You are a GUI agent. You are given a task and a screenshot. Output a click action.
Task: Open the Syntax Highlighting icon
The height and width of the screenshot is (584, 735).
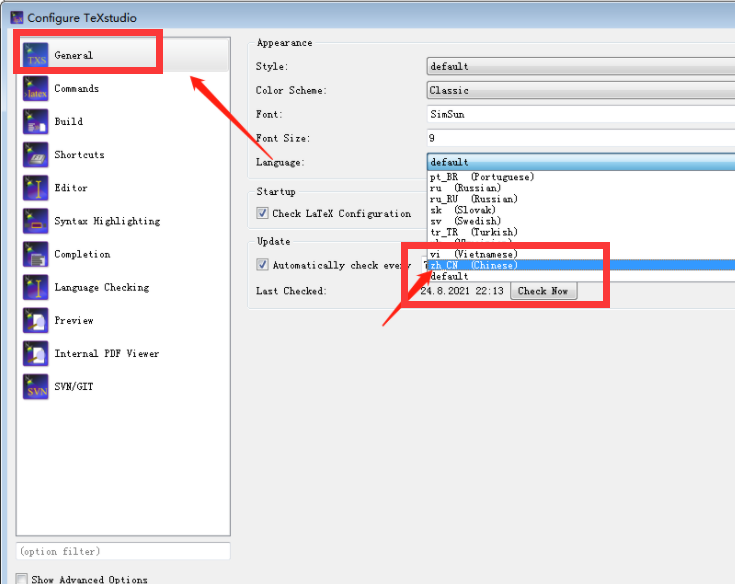(36, 221)
